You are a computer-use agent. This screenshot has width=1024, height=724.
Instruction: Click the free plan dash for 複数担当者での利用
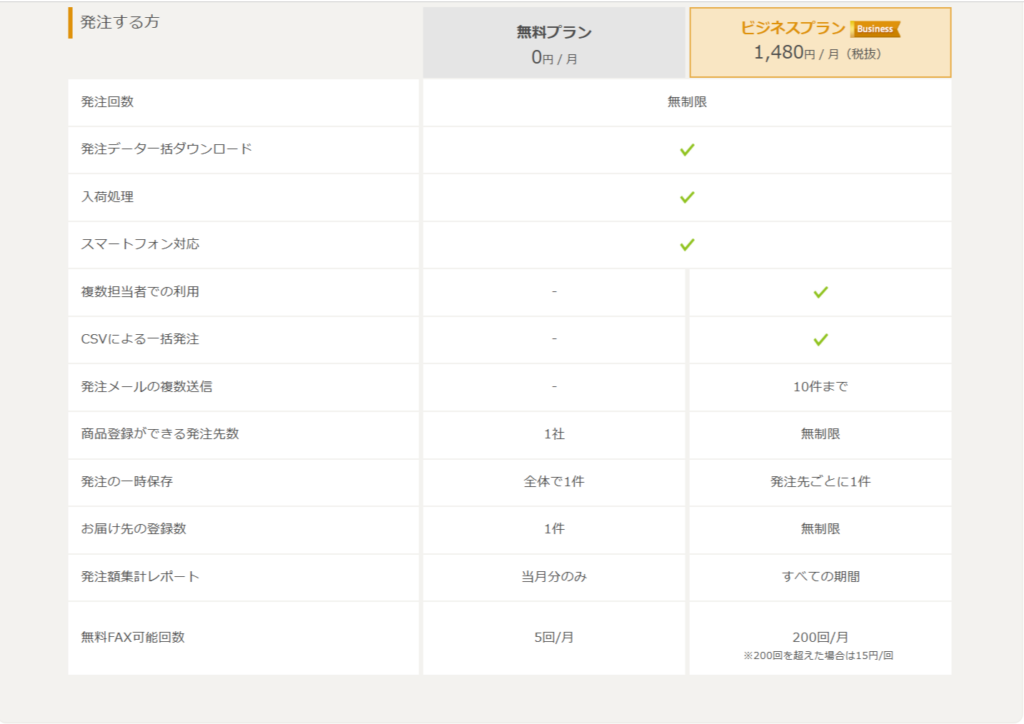[x=554, y=292]
